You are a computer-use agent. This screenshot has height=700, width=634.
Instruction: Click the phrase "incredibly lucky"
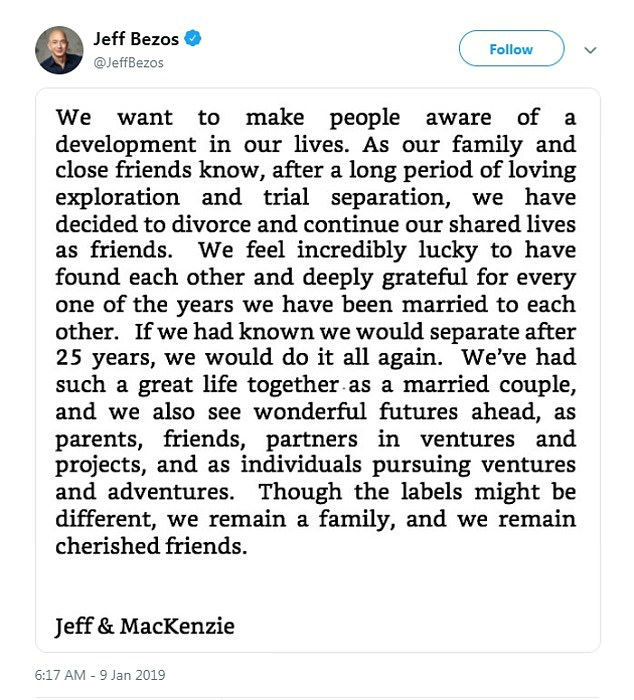[388, 250]
